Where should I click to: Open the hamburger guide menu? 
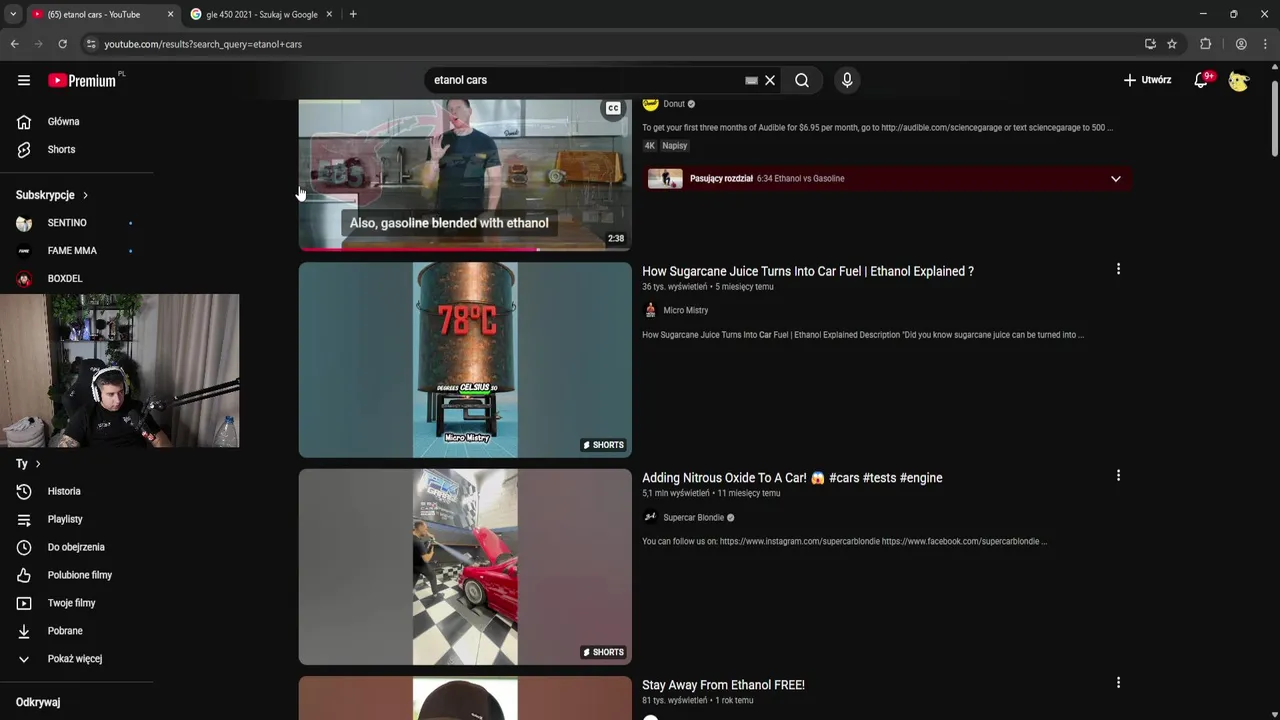tap(24, 80)
